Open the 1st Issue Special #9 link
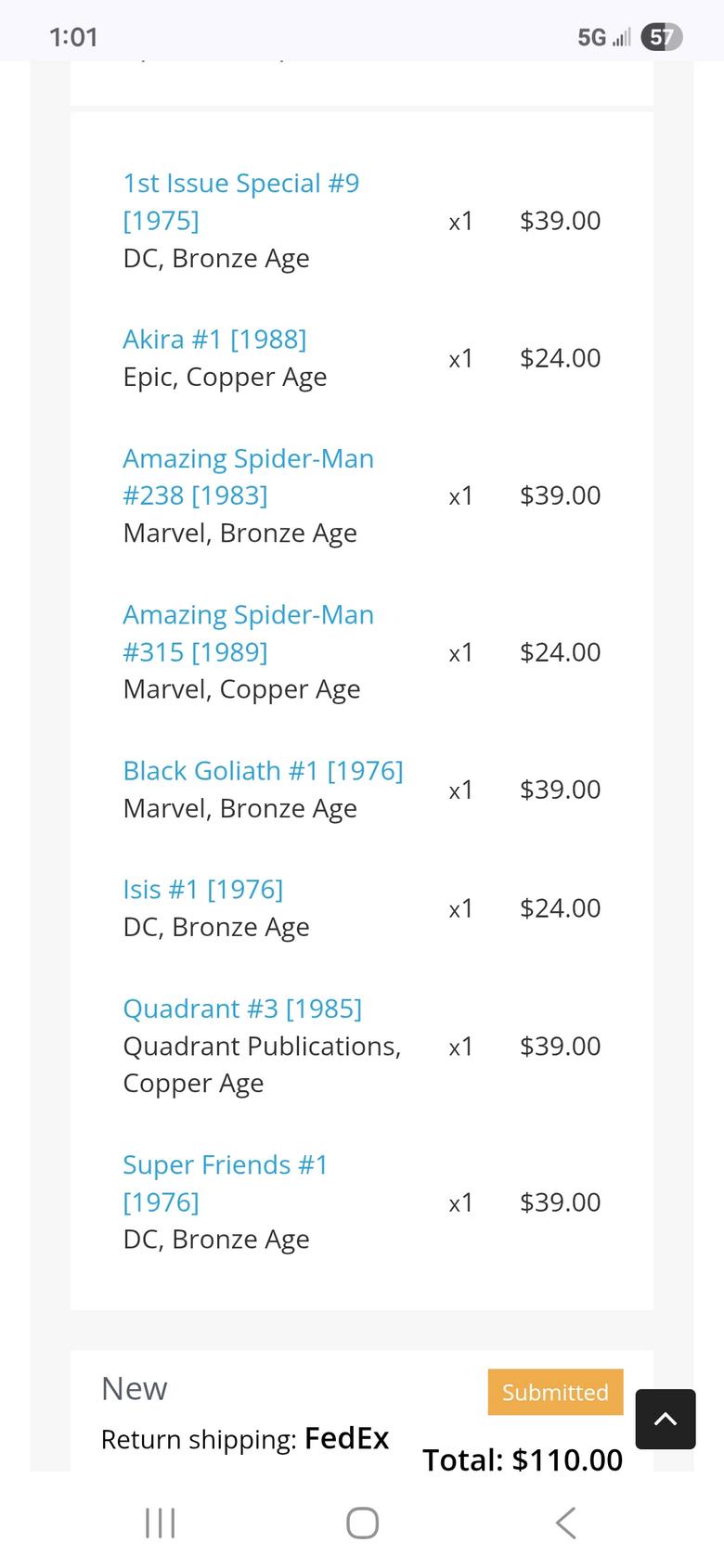This screenshot has height=1568, width=724. [240, 201]
